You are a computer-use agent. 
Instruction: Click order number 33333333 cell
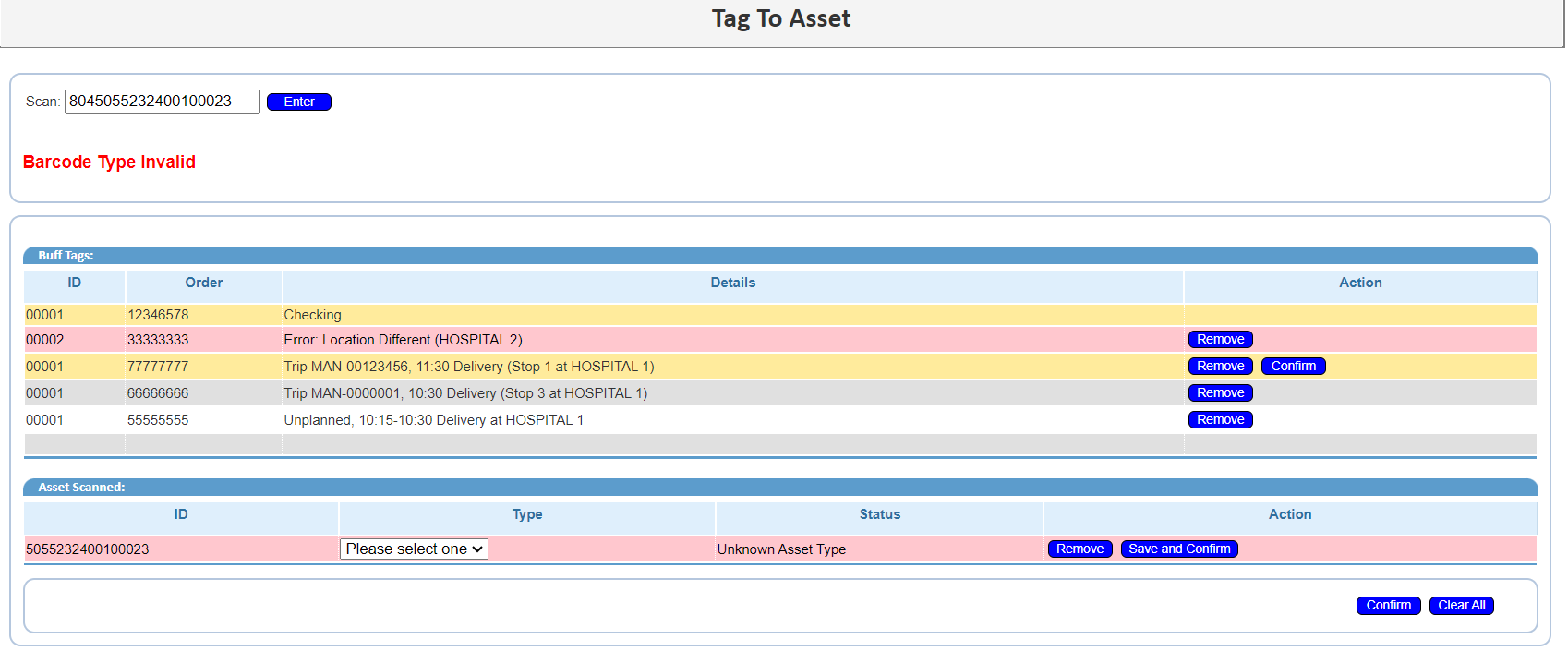203,340
